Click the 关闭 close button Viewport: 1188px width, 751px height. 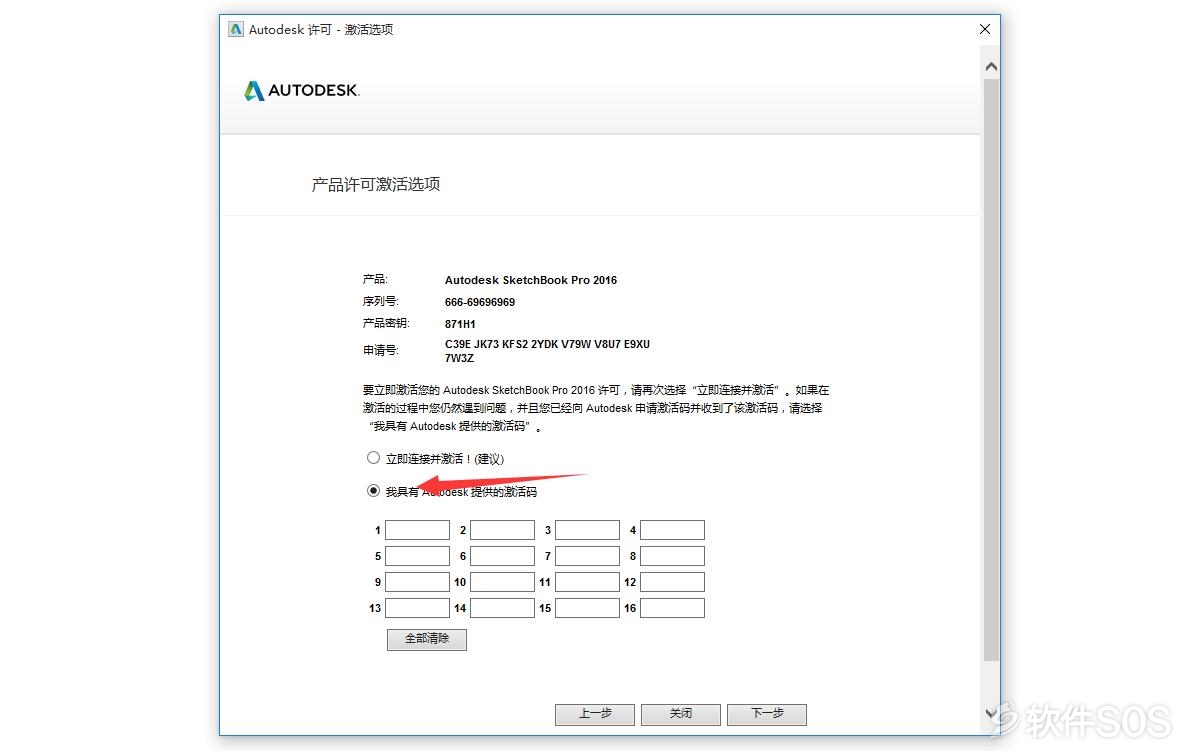pos(680,714)
